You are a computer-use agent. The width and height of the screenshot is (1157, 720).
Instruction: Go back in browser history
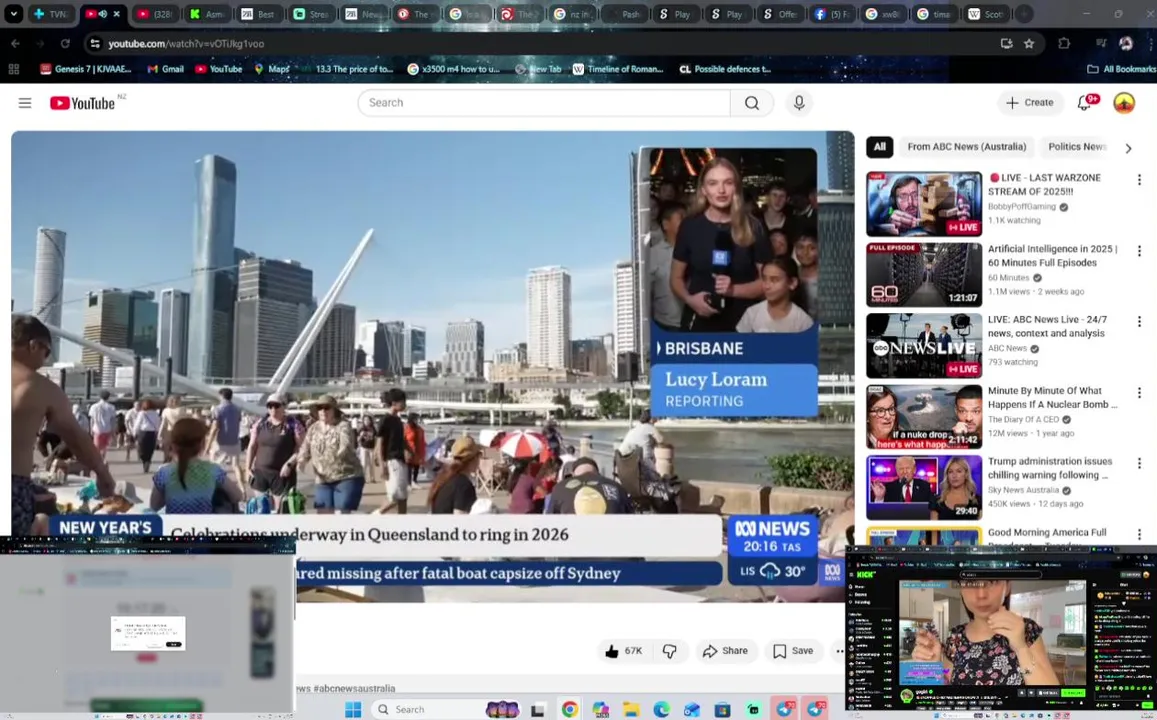point(15,44)
